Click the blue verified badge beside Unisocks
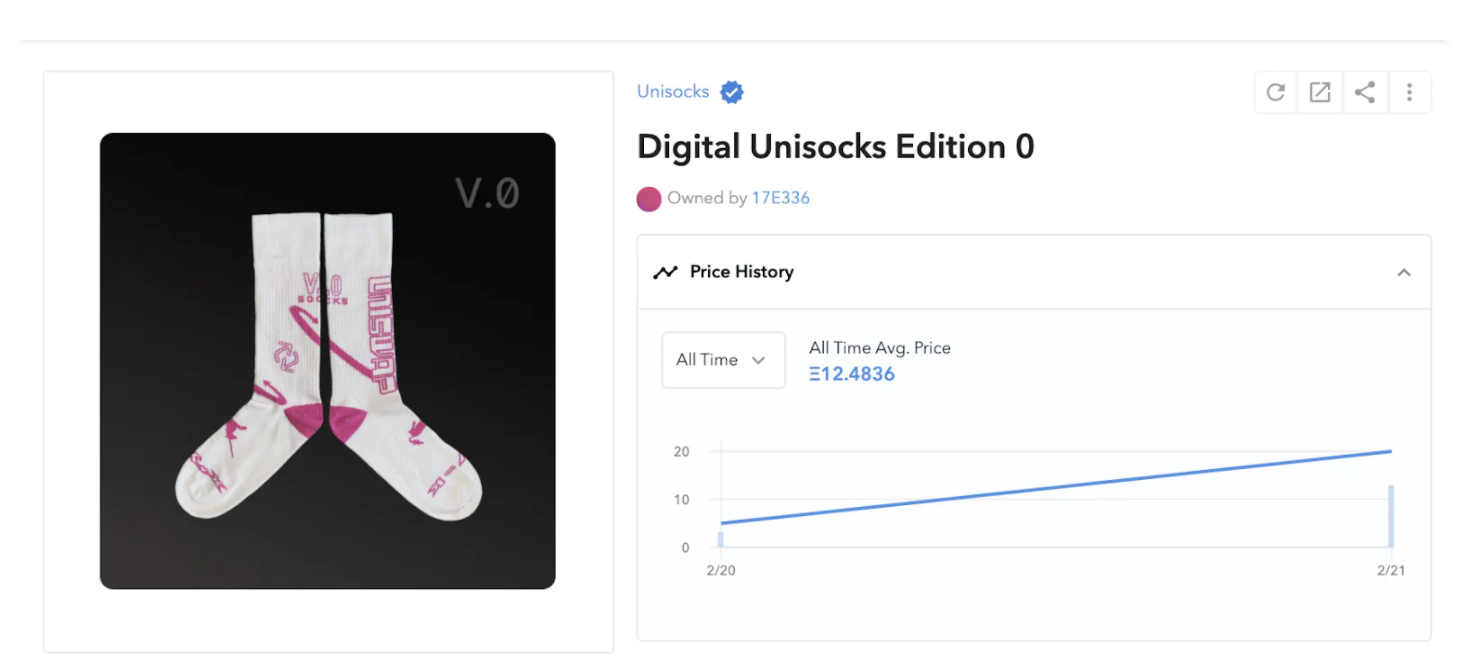 coord(732,93)
